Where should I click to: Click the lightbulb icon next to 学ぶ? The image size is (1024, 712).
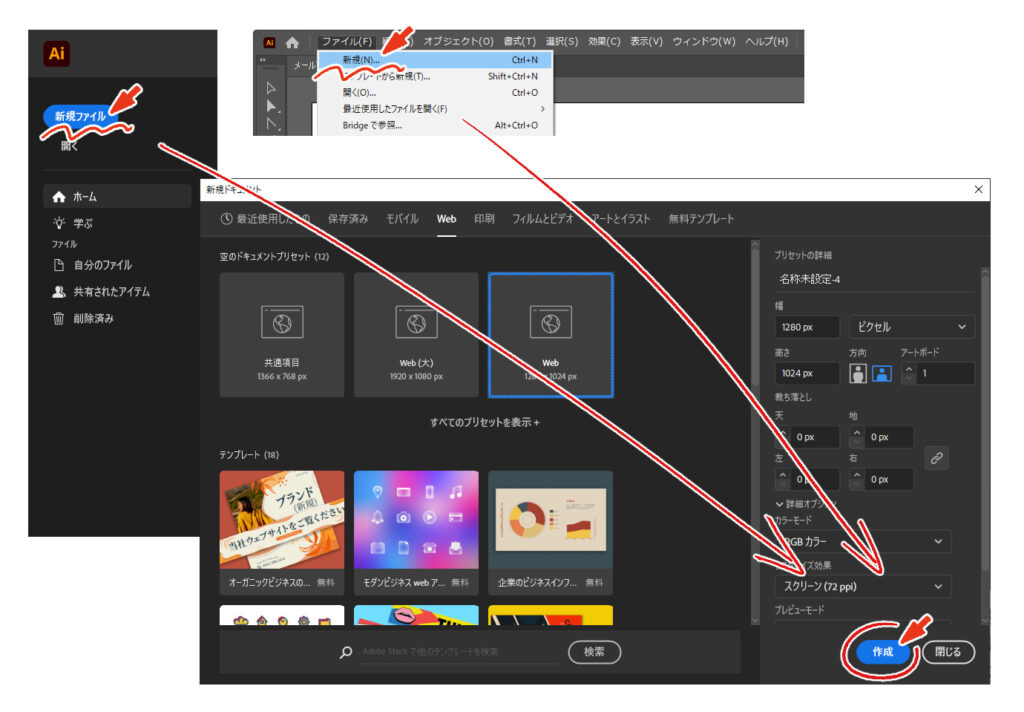coord(59,223)
